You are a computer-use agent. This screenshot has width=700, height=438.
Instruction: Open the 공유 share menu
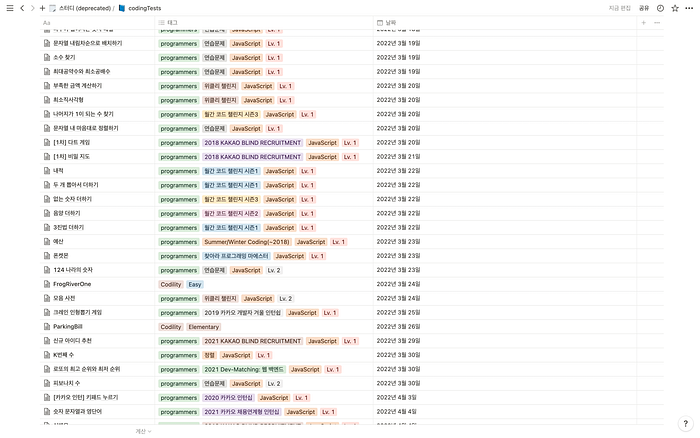644,8
